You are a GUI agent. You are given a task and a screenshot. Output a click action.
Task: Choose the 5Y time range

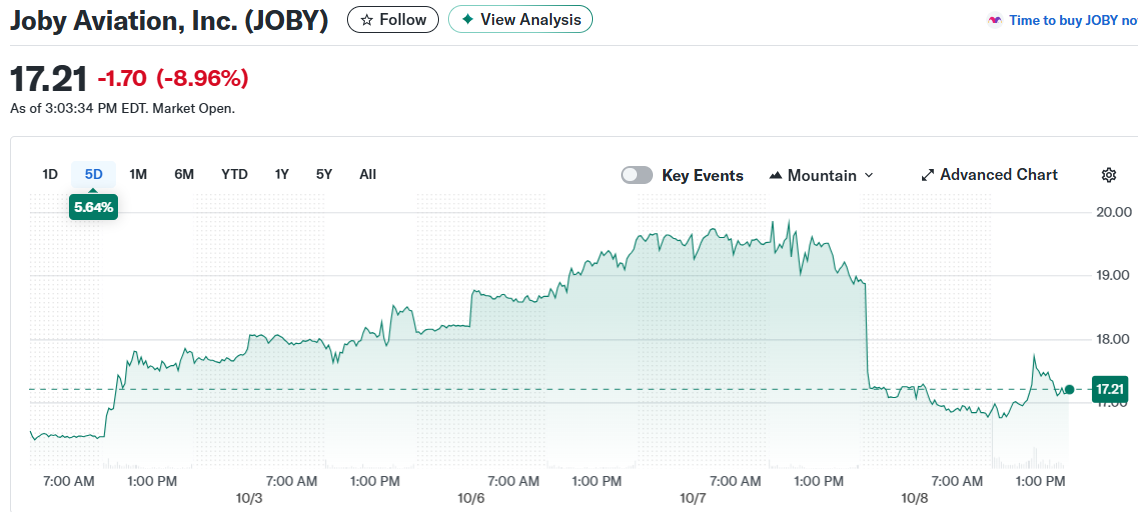324,174
